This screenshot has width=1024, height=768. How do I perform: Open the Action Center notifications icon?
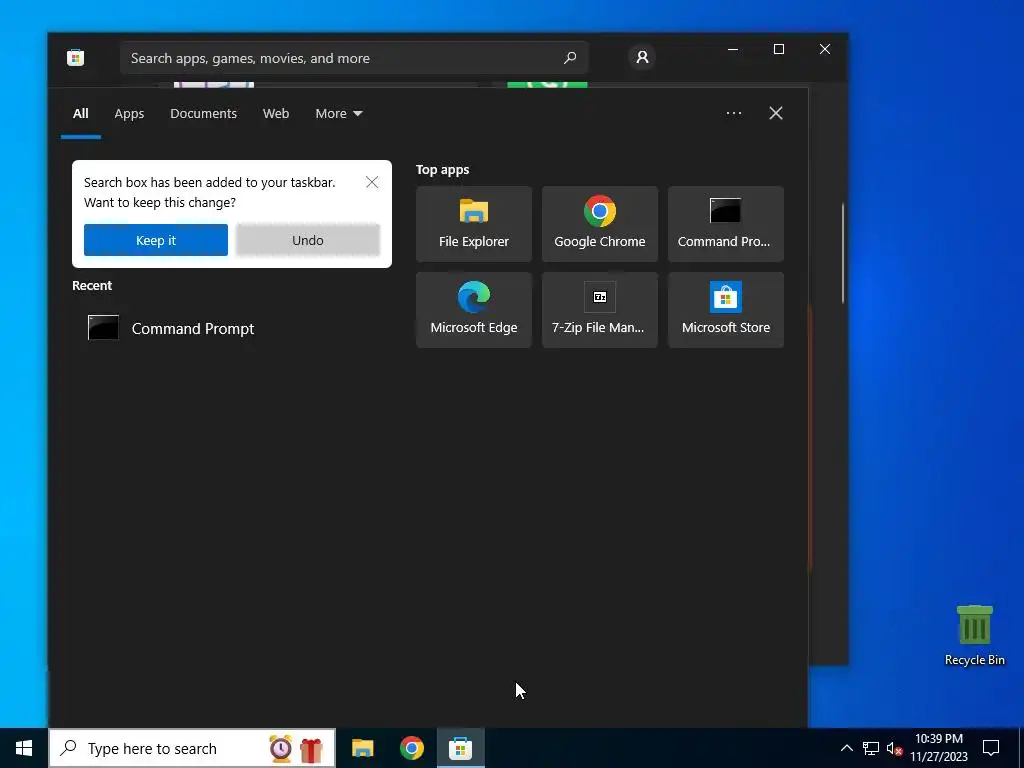pos(991,748)
